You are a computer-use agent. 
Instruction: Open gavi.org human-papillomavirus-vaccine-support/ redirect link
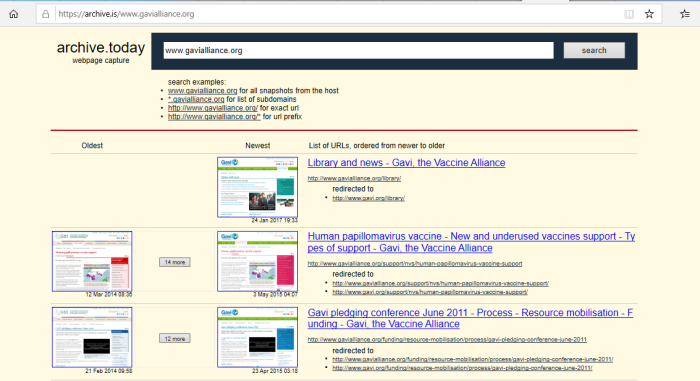(x=430, y=292)
